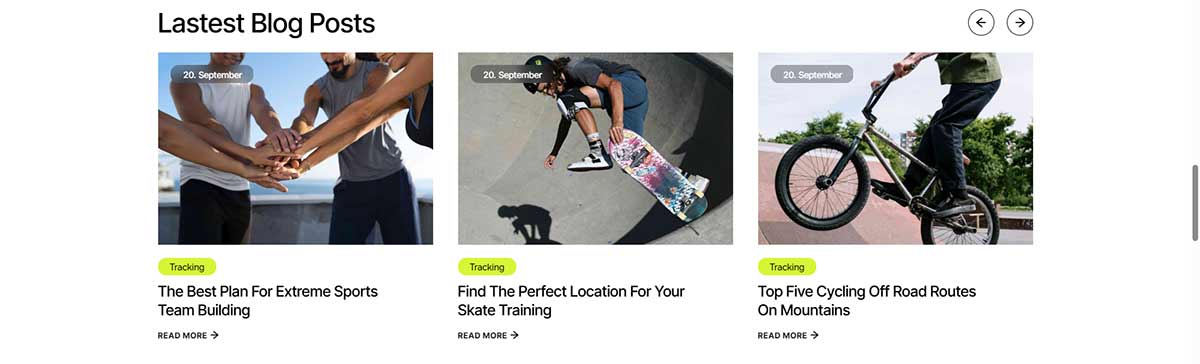Viewport: 1200px width, 364px height.
Task: Click the next posts right arrow button
Action: [1019, 22]
